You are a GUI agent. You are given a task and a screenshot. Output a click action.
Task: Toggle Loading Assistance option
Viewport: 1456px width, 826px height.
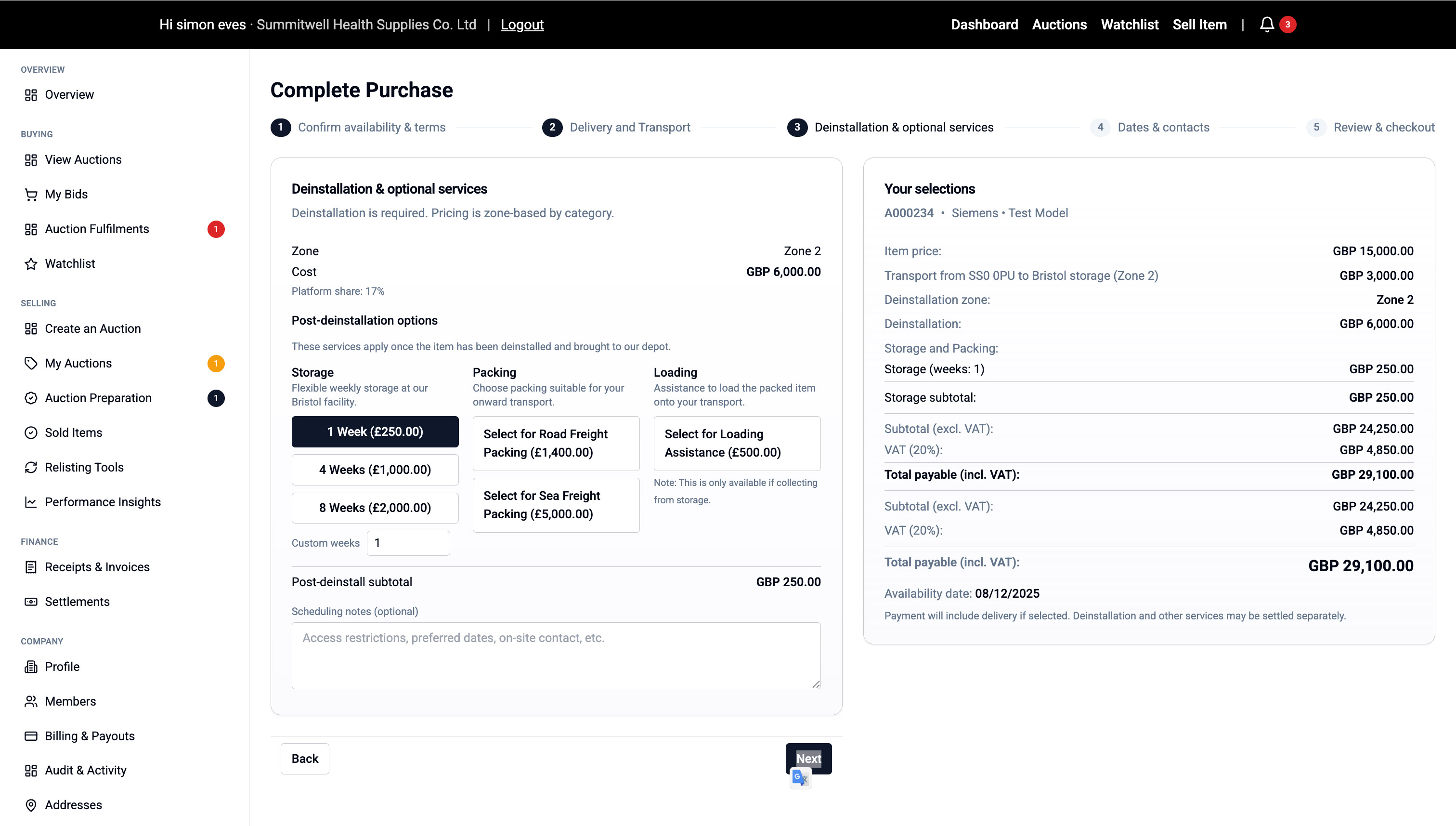737,443
